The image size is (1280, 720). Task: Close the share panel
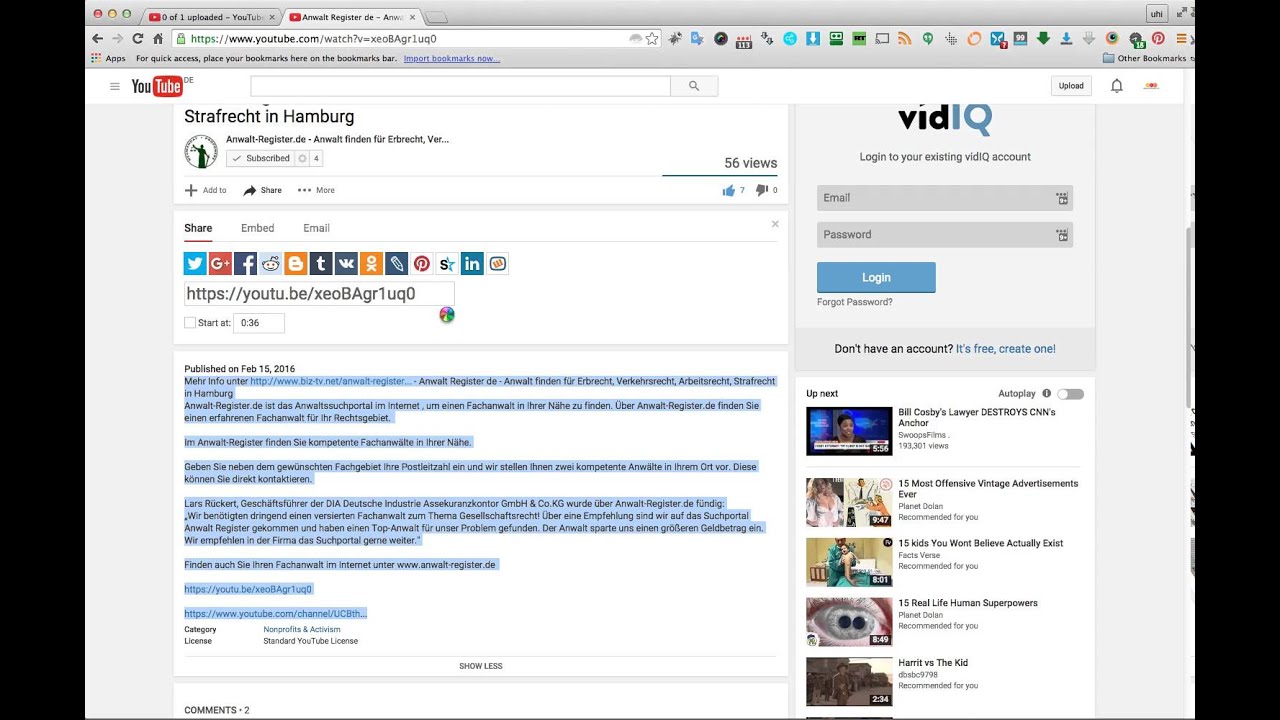(775, 224)
